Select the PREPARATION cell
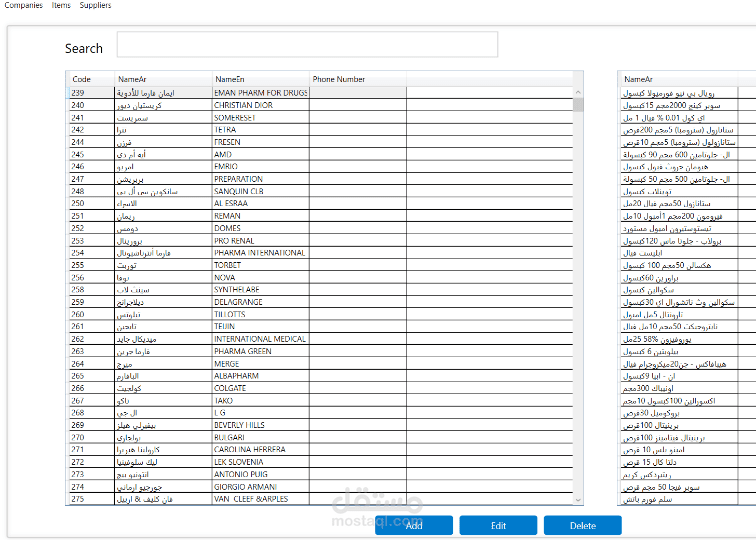Viewport: 756px width, 540px height. pyautogui.click(x=261, y=179)
